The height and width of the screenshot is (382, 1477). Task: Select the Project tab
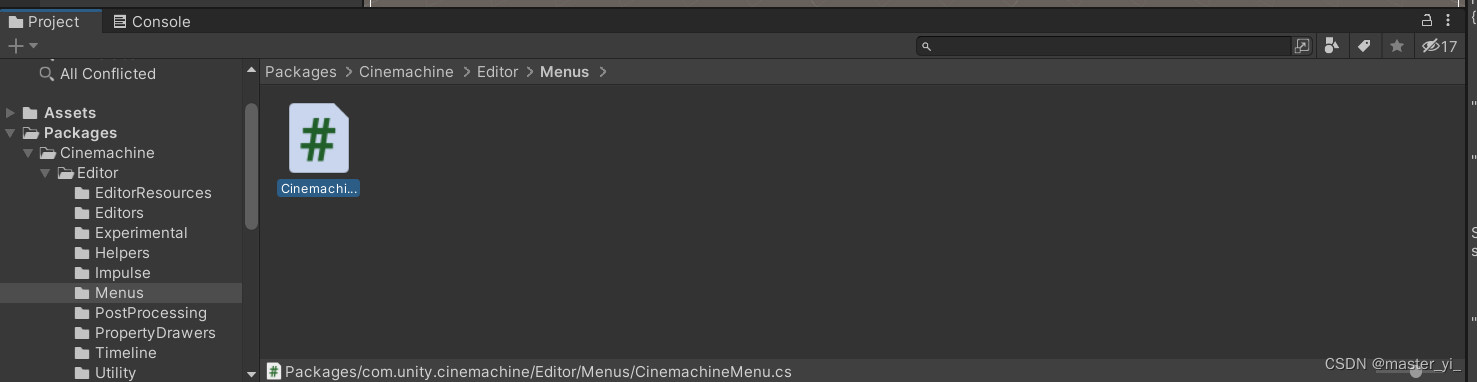click(44, 21)
